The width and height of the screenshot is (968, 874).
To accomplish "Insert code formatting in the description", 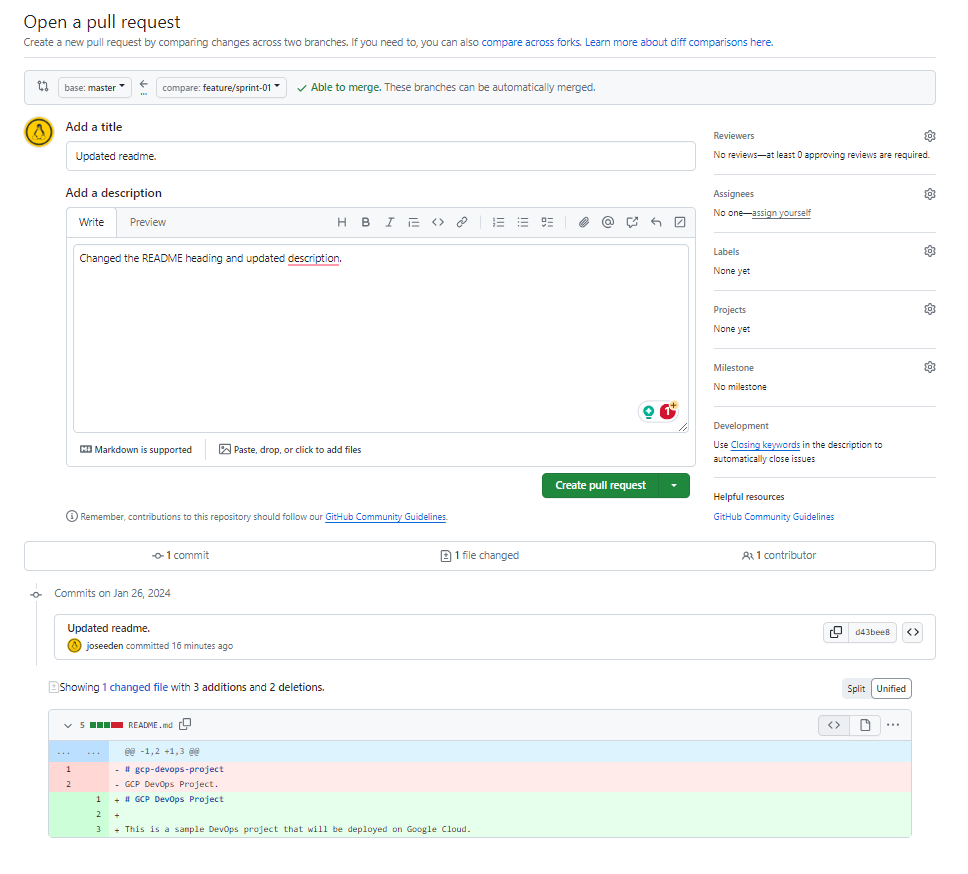I will (x=438, y=222).
